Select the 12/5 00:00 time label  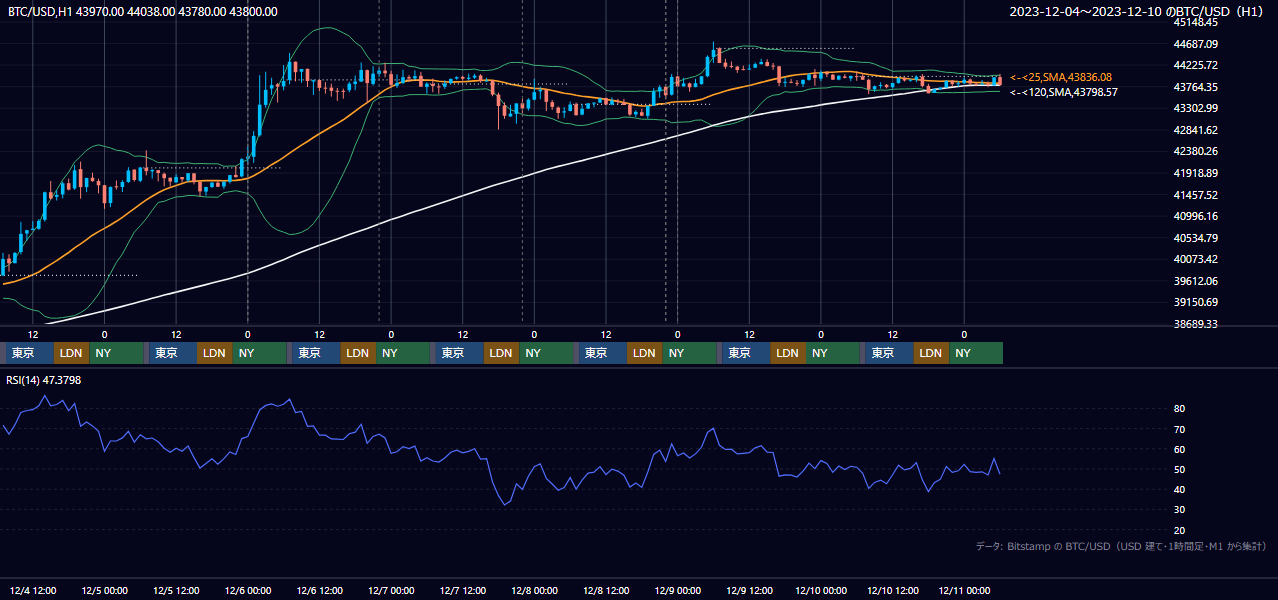coord(104,591)
